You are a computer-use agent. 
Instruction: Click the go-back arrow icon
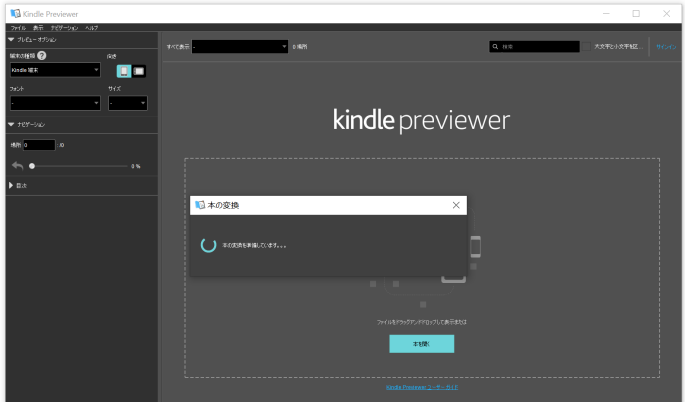coord(17,166)
